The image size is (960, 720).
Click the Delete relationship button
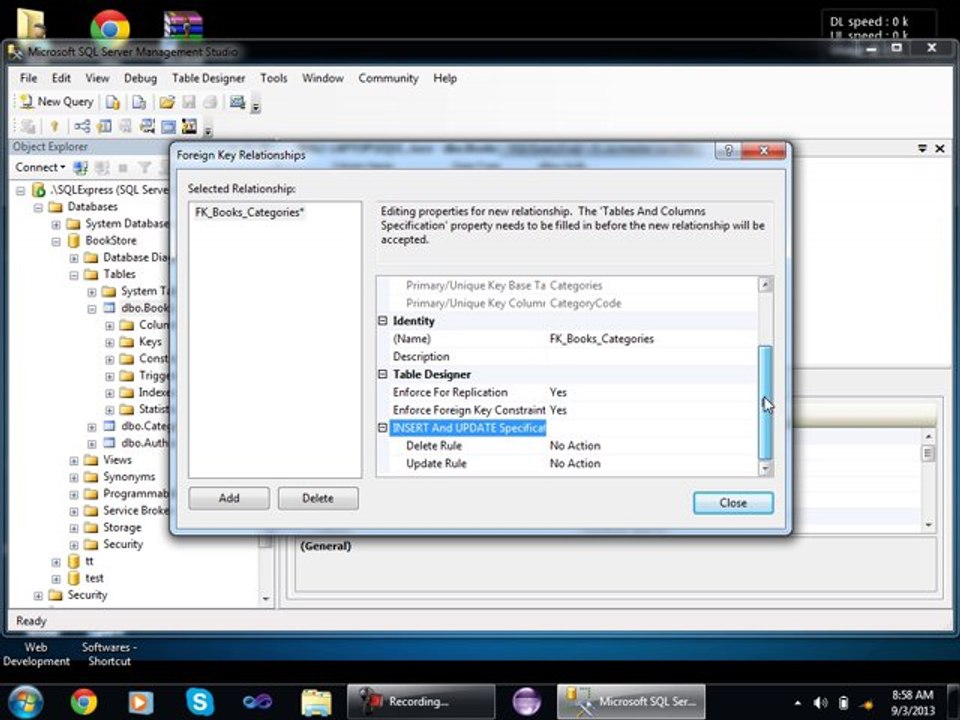pos(318,498)
